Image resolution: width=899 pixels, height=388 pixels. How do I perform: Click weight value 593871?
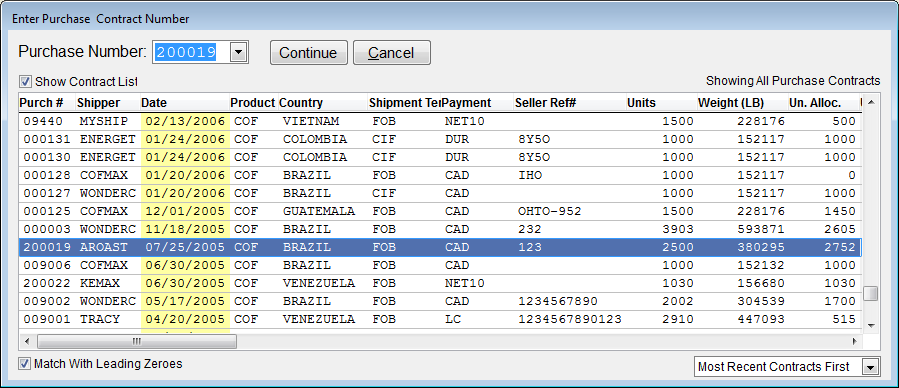761,229
